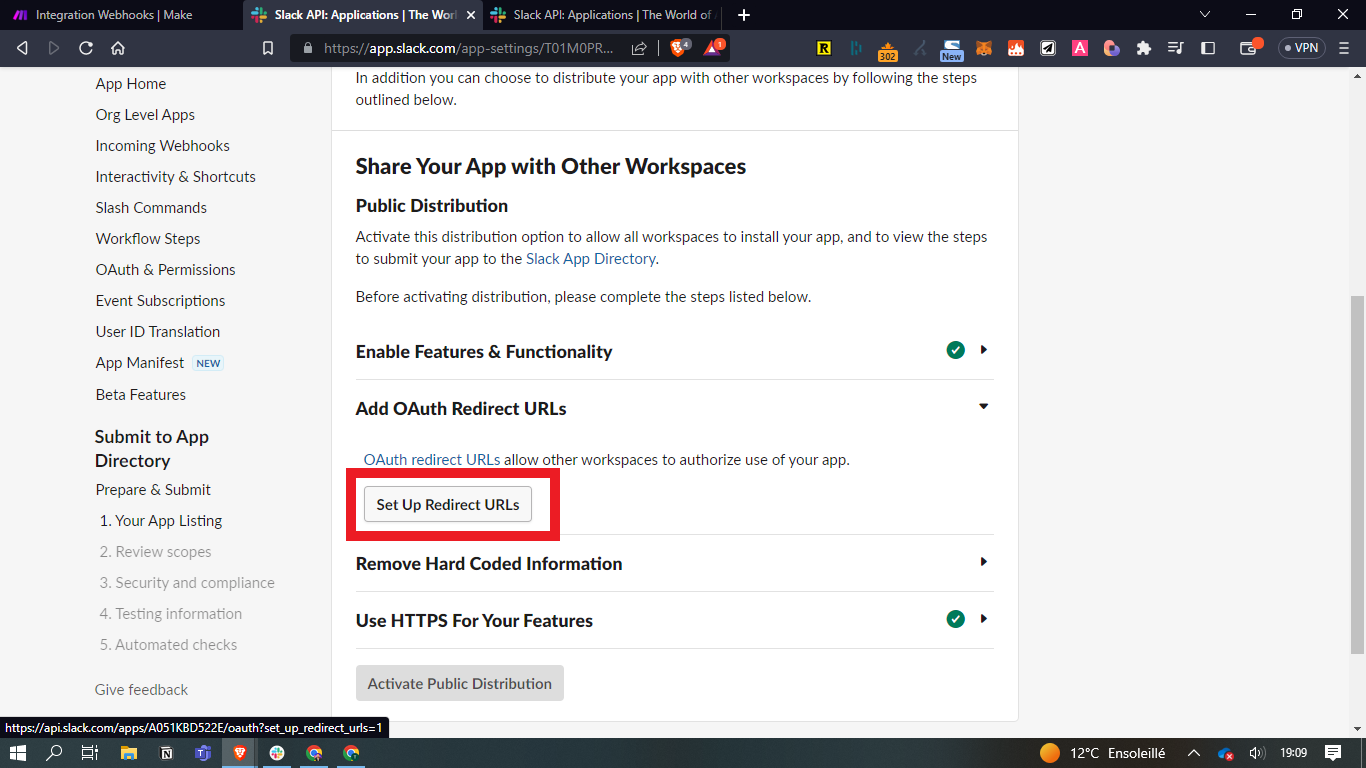Bookmark this page using the bookmark icon
This screenshot has height=768, width=1366.
pos(267,48)
